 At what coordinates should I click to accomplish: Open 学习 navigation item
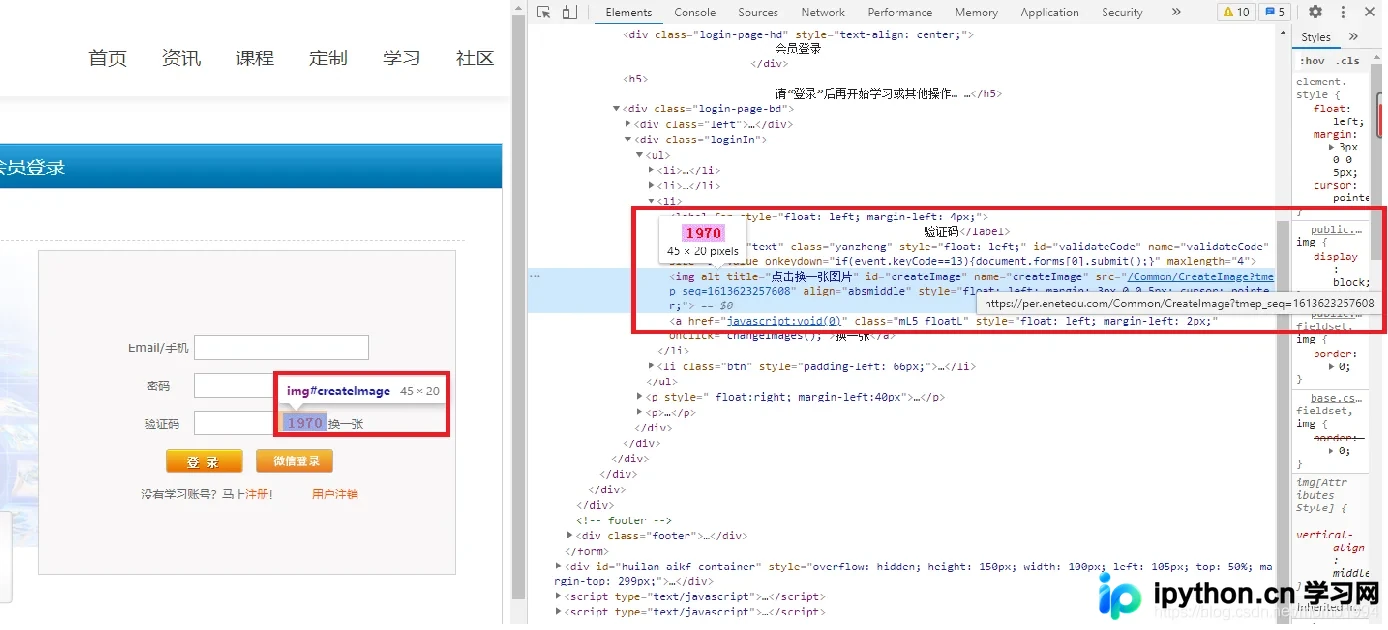pos(401,58)
